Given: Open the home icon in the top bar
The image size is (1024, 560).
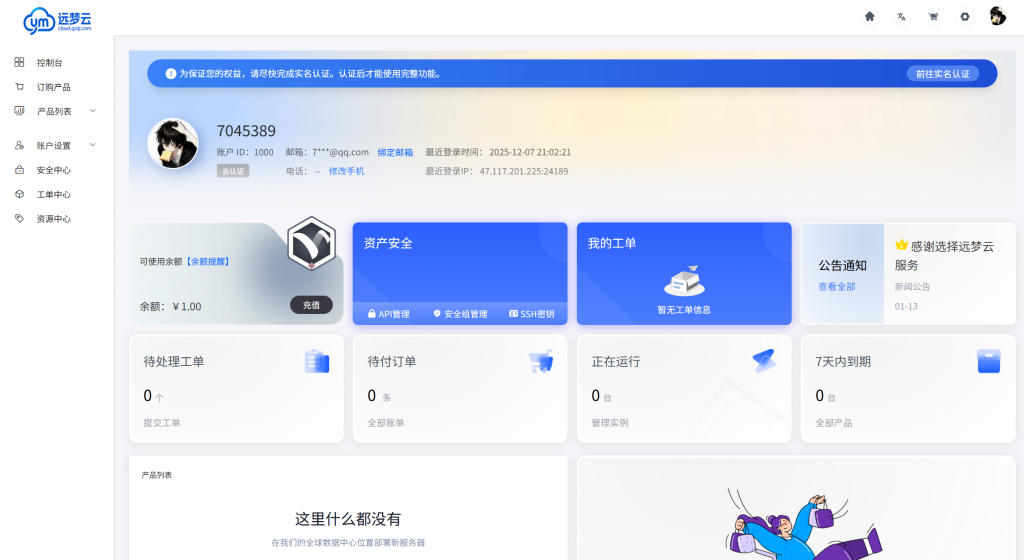Looking at the screenshot, I should [869, 17].
